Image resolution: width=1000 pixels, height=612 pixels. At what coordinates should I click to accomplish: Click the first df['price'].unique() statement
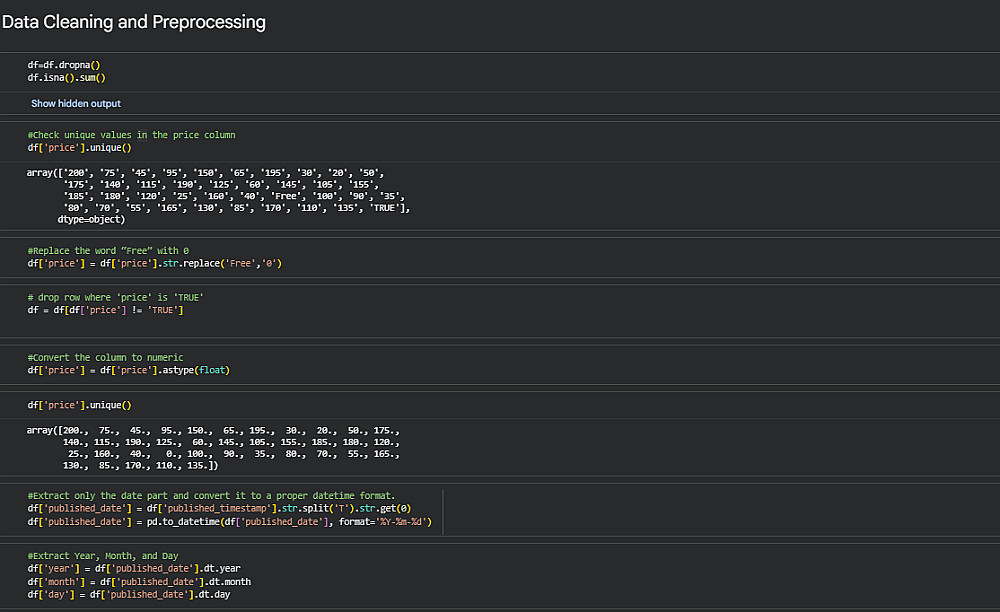click(x=79, y=147)
